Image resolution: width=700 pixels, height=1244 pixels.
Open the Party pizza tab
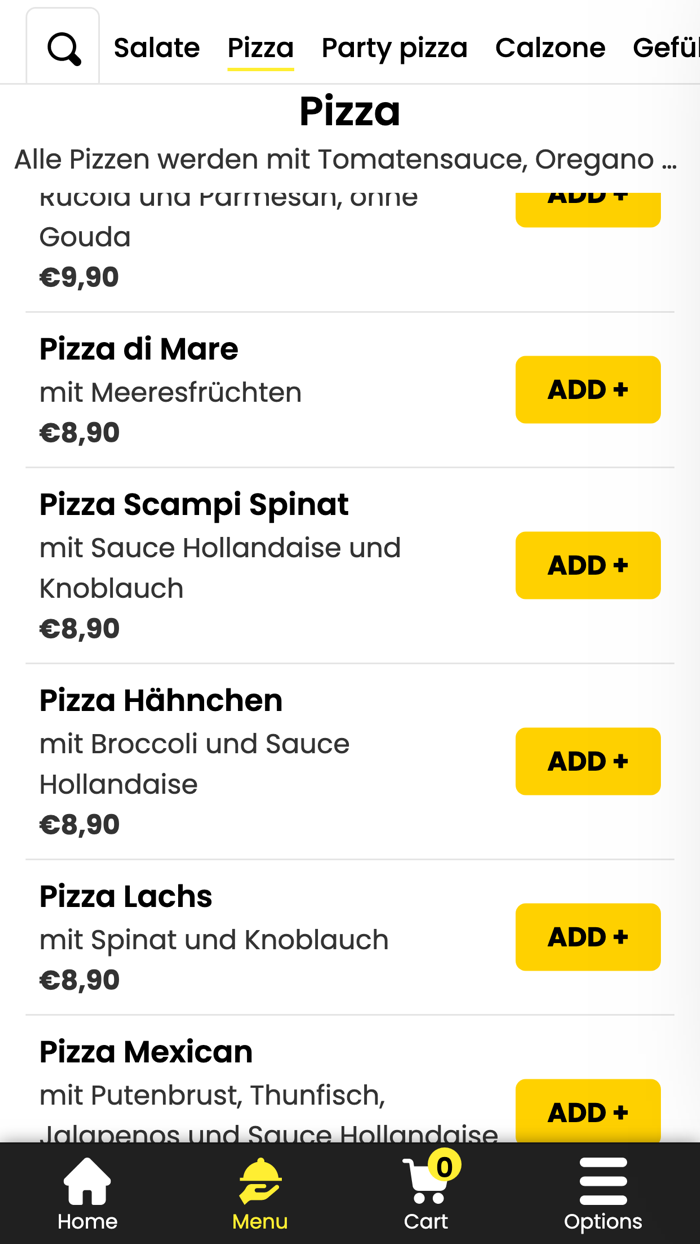[394, 46]
